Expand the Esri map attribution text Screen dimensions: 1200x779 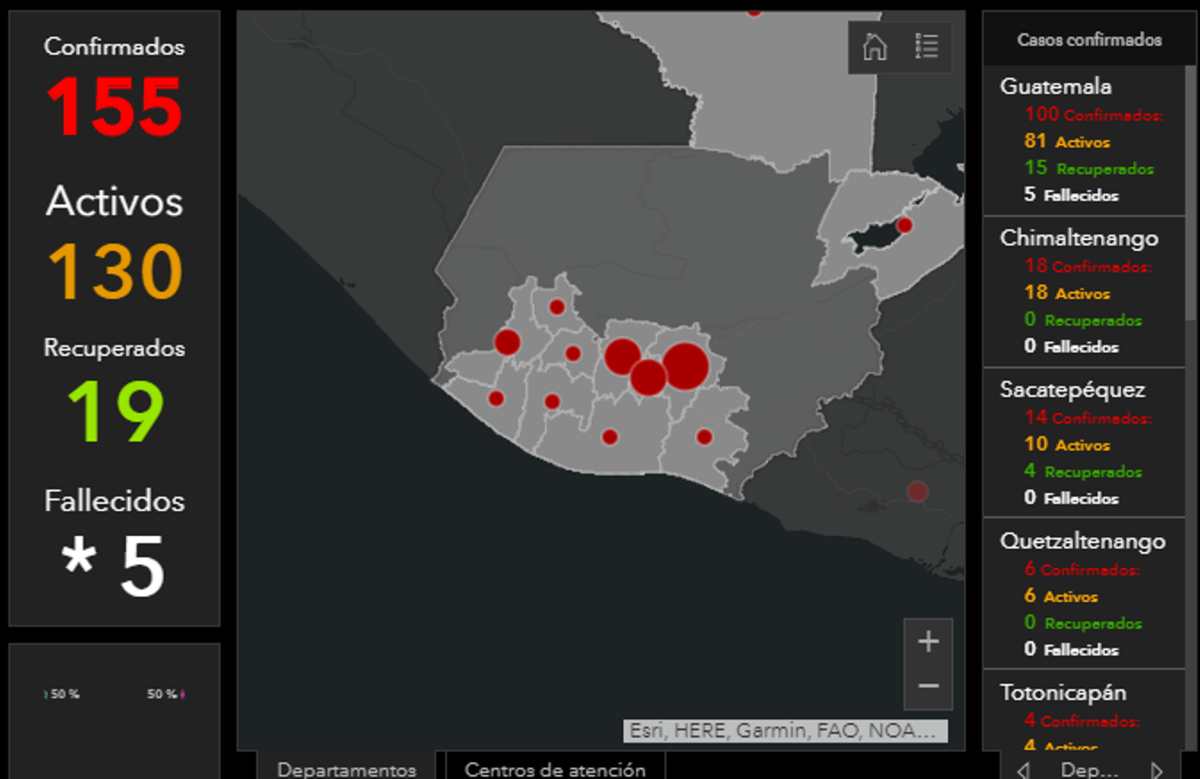click(x=785, y=730)
